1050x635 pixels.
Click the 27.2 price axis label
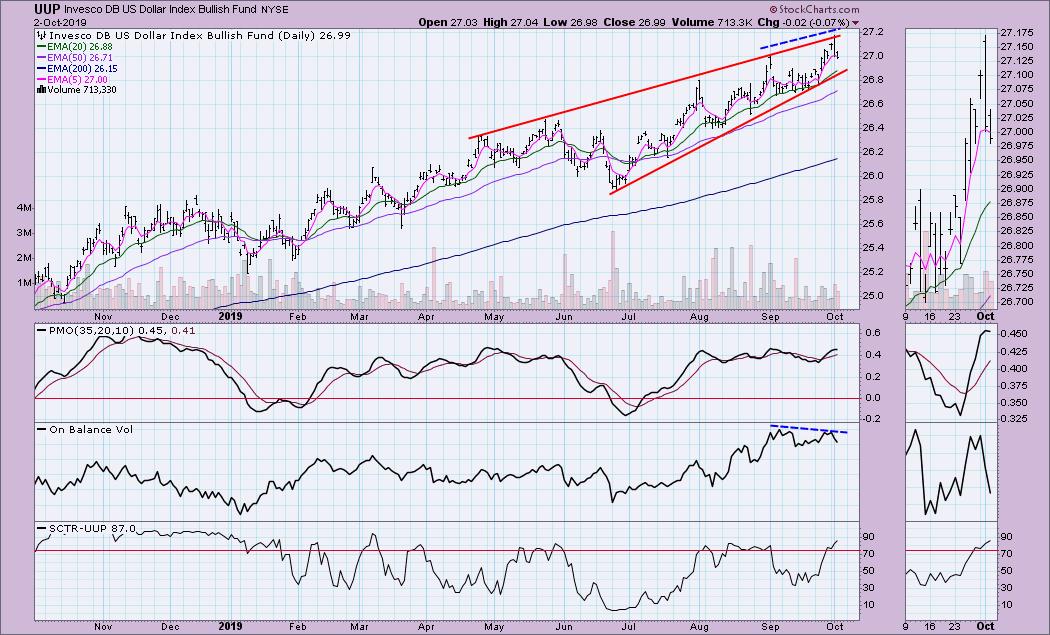click(871, 31)
